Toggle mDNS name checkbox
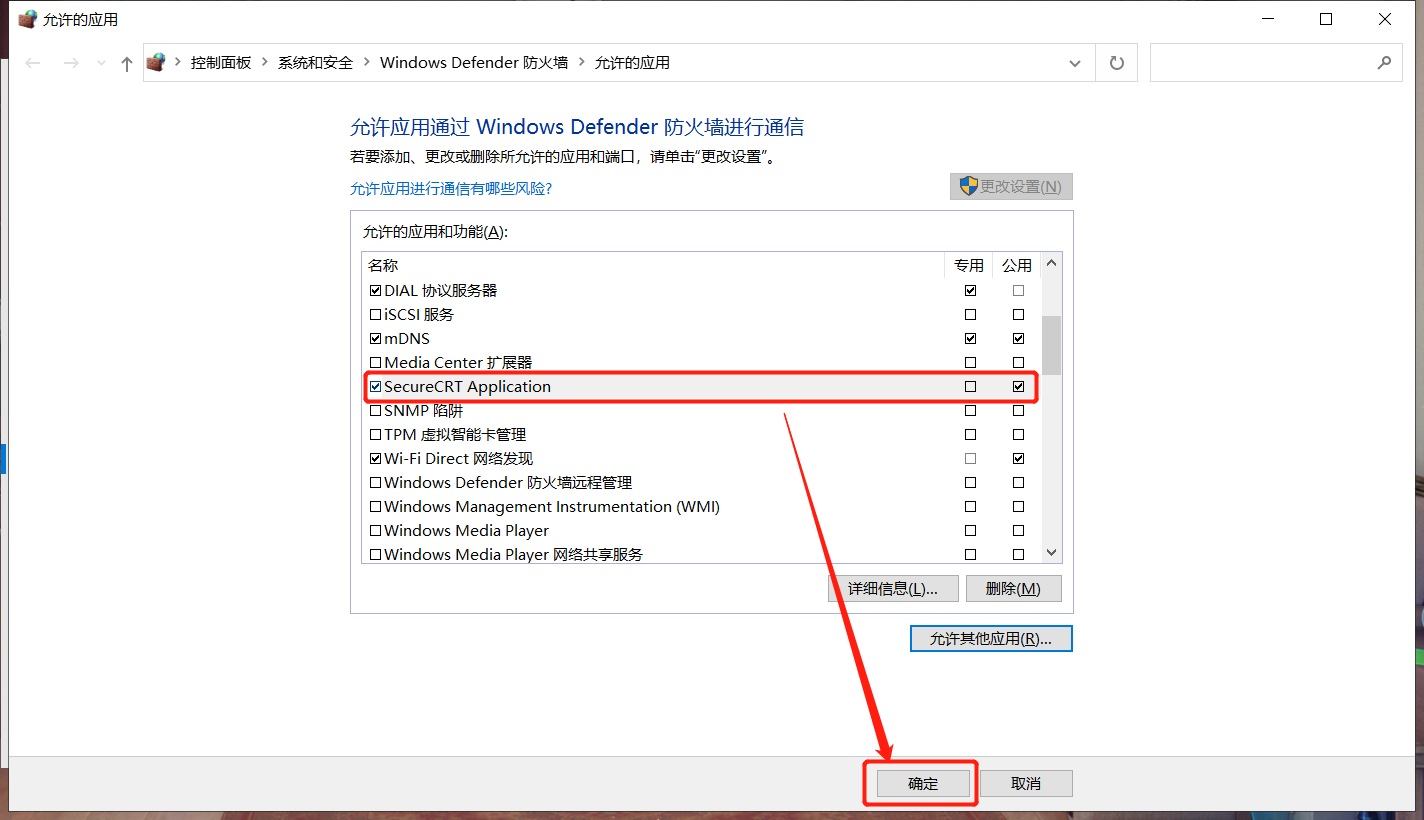This screenshot has height=820, width=1424. (x=375, y=338)
